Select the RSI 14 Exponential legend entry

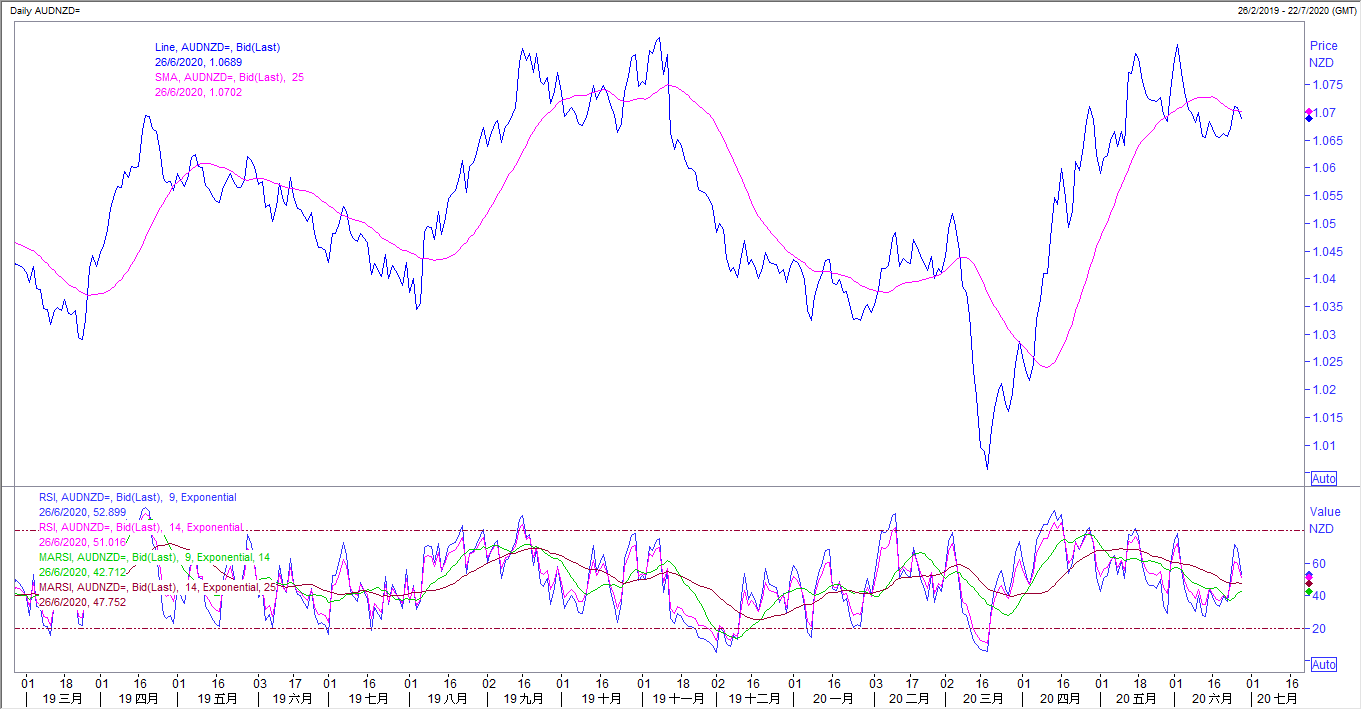(141, 527)
